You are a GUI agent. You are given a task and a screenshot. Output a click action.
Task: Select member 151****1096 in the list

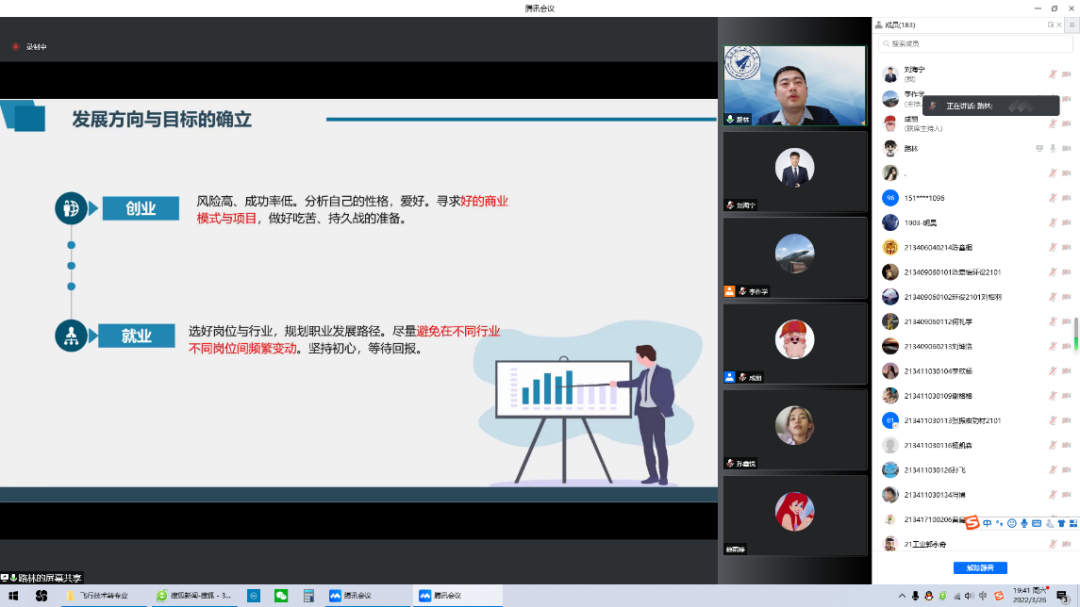click(923, 198)
